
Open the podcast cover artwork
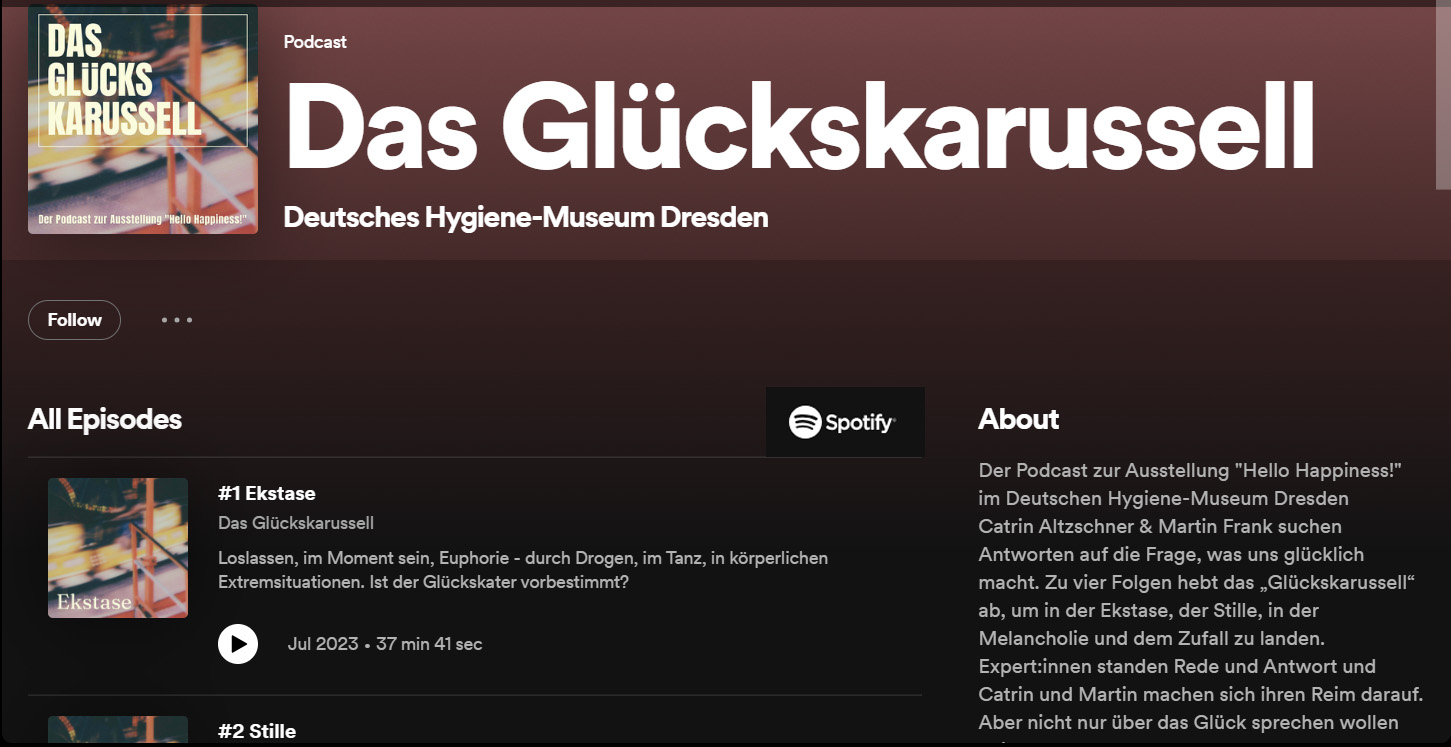tap(143, 119)
